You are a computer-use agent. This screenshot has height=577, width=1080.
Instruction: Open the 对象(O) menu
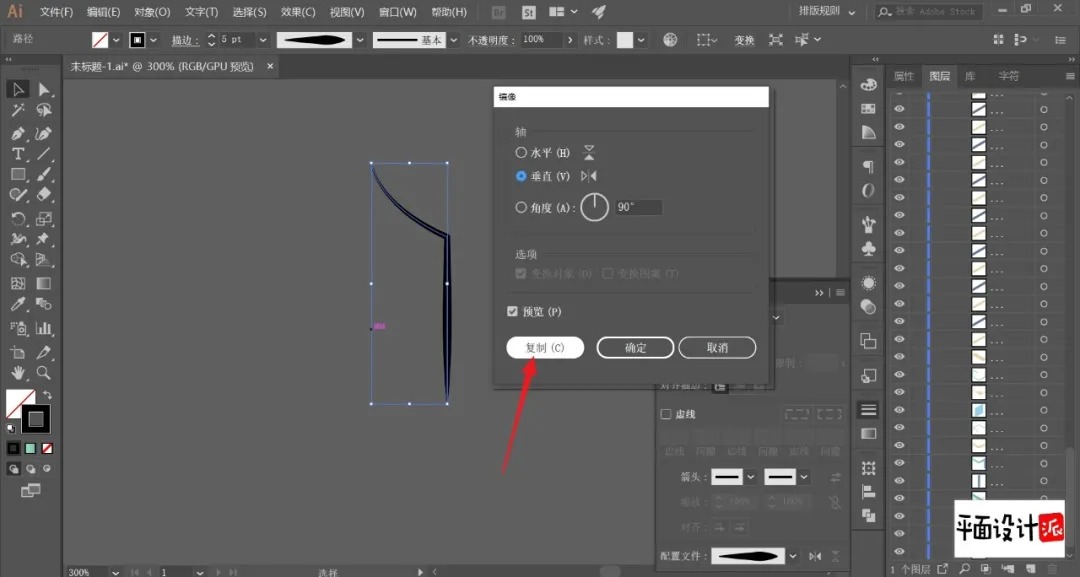pyautogui.click(x=152, y=12)
